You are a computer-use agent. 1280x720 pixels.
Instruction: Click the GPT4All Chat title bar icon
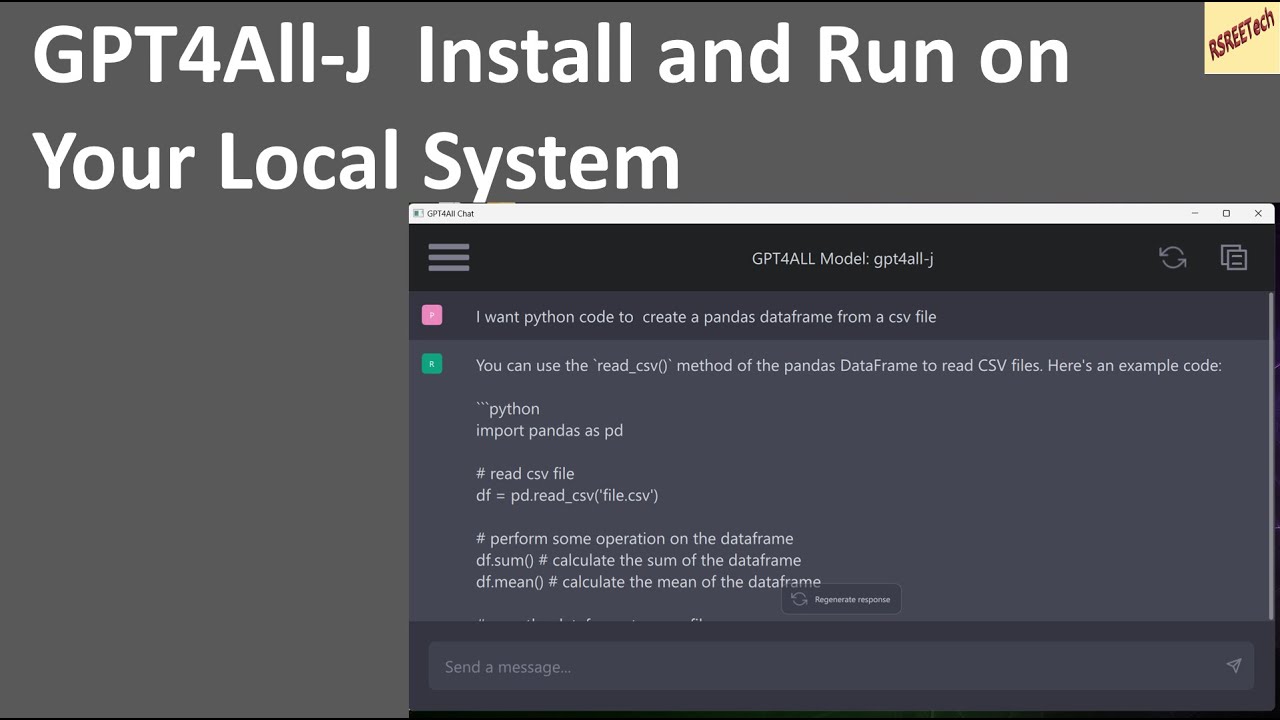[419, 213]
